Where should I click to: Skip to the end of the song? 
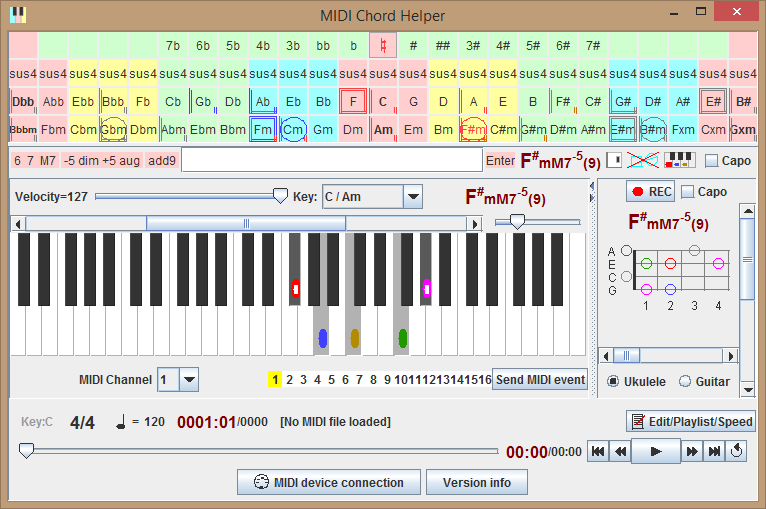tap(714, 451)
